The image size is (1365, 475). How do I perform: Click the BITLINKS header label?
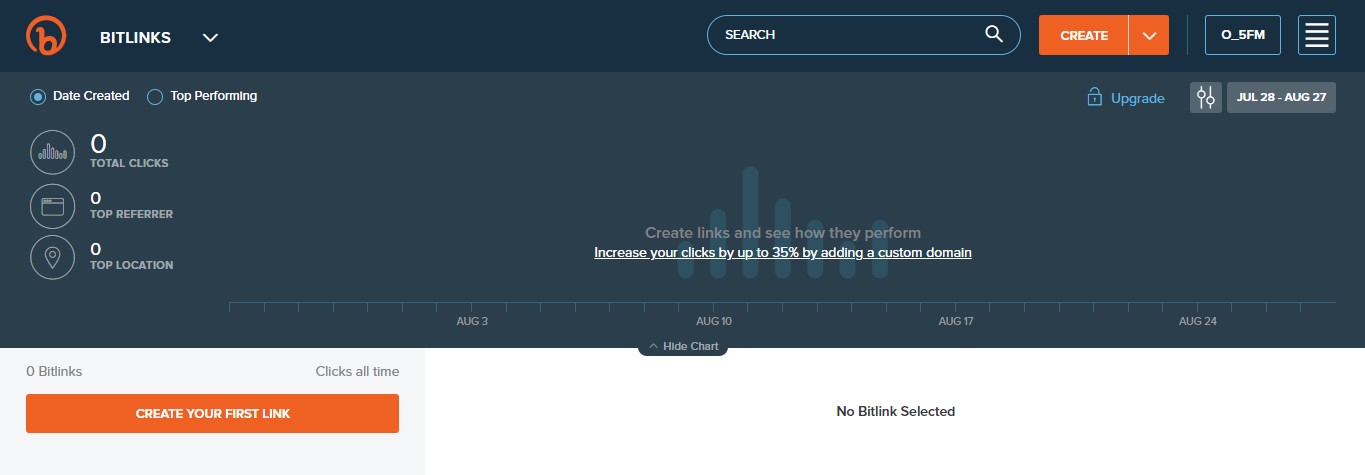(135, 38)
